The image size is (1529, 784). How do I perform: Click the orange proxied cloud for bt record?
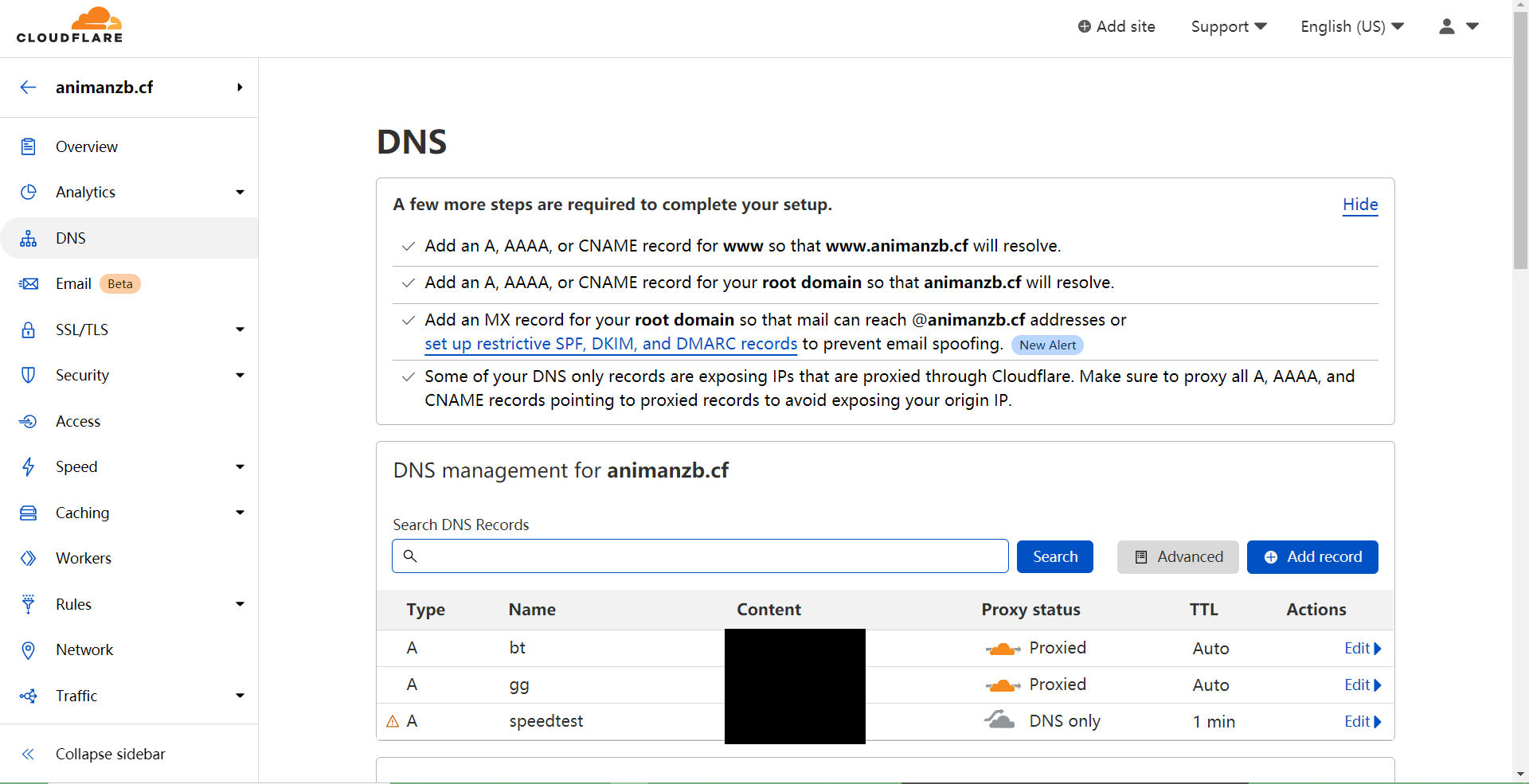click(x=1003, y=649)
